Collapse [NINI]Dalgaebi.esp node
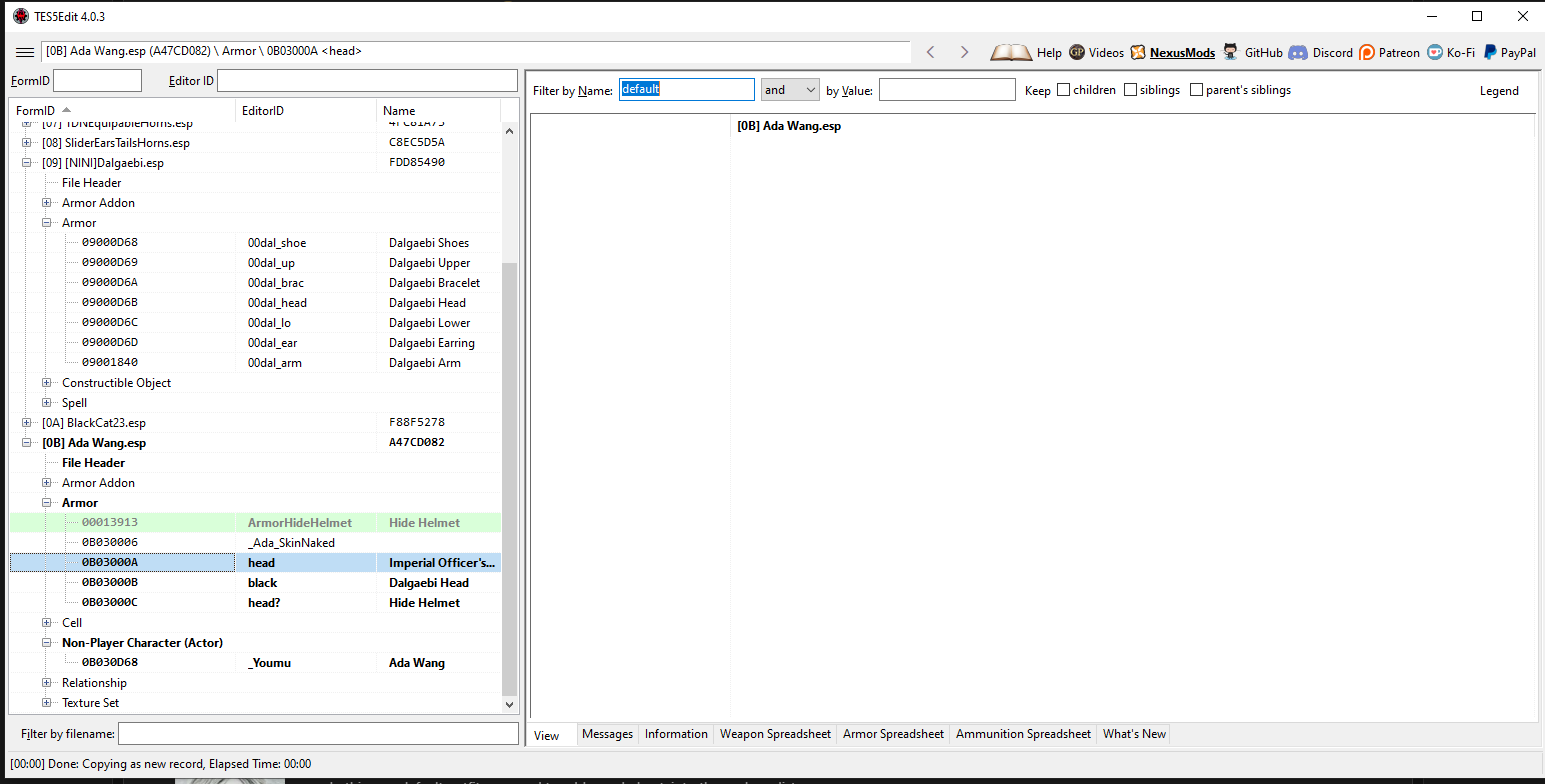Viewport: 1545px width, 784px height. (27, 163)
